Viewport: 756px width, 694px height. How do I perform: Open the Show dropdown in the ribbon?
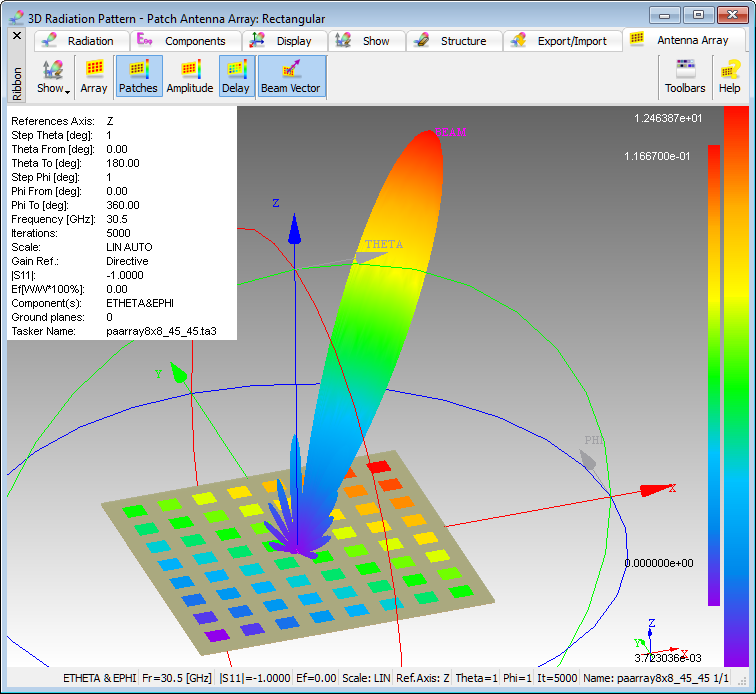(53, 77)
